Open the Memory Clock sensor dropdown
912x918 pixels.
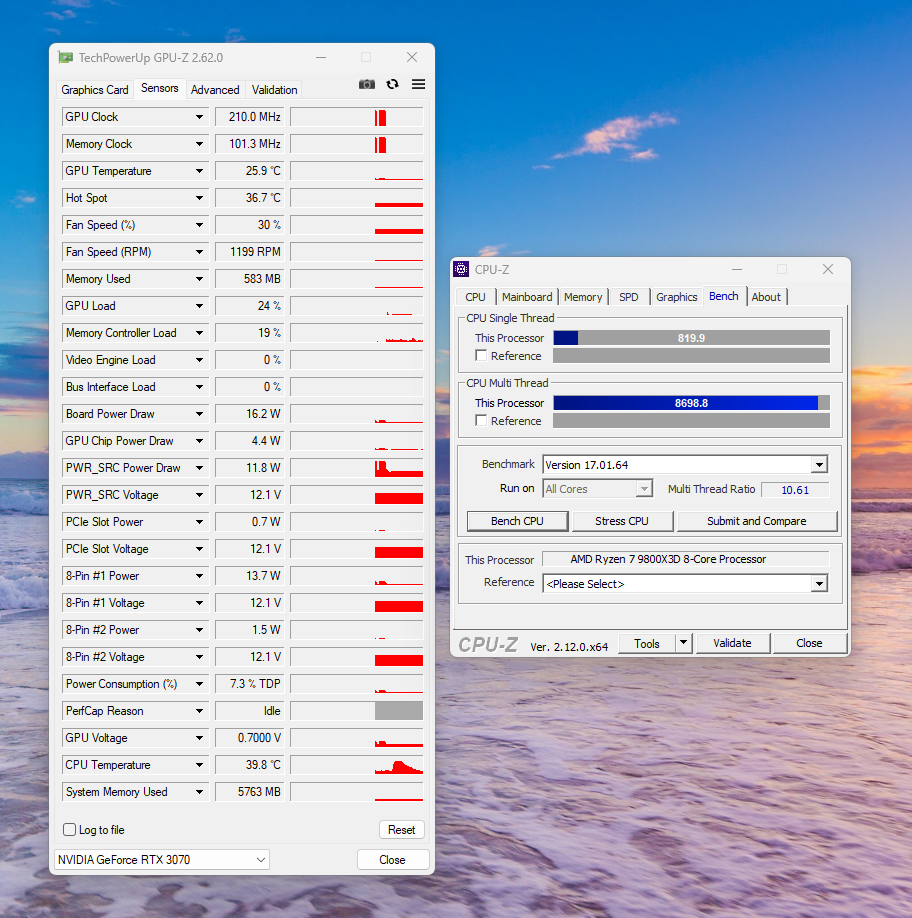200,144
